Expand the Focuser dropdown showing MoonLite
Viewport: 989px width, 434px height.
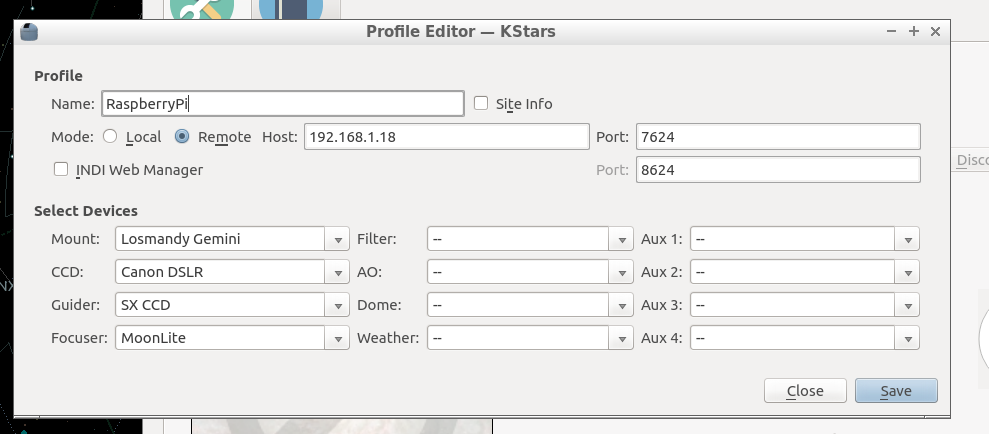(231, 338)
